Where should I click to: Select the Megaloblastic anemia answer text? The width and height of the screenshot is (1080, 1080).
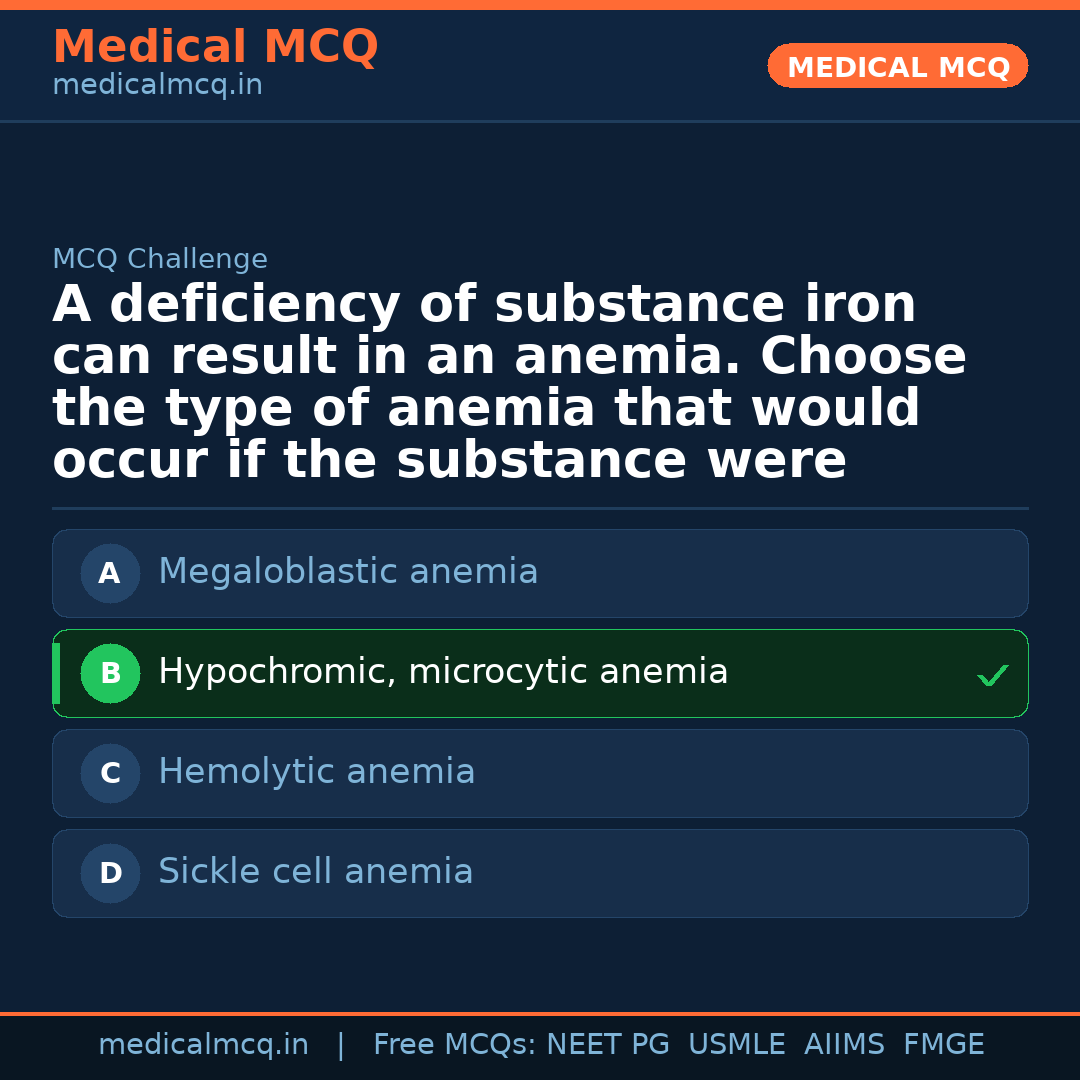[x=348, y=572]
